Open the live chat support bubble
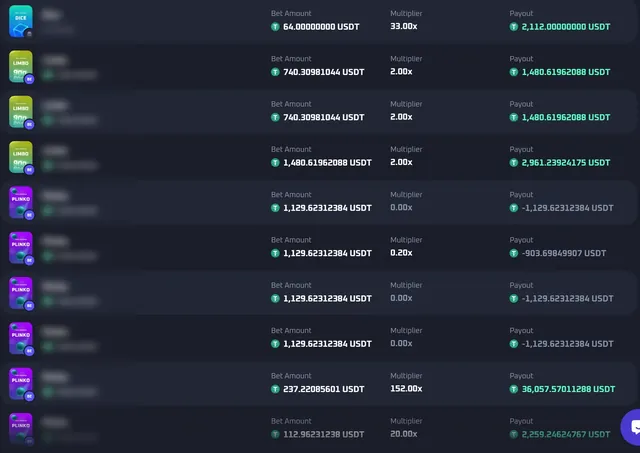Image resolution: width=640 pixels, height=453 pixels. coord(631,427)
